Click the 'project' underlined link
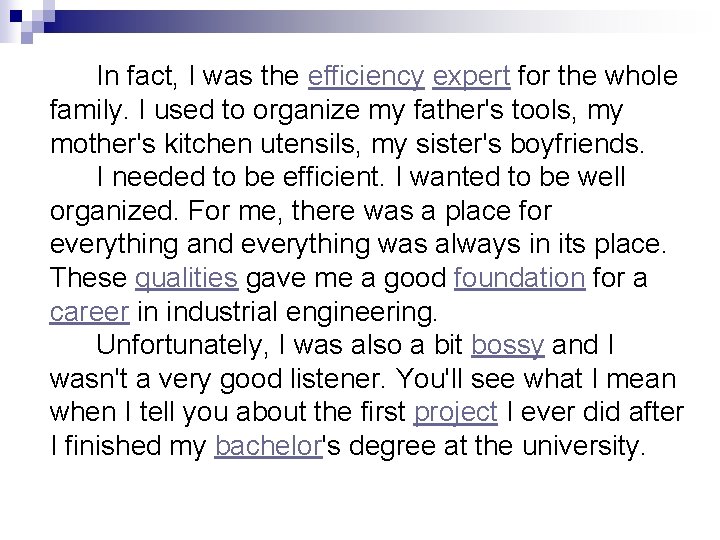Screen dimensions: 720x540 click(456, 412)
